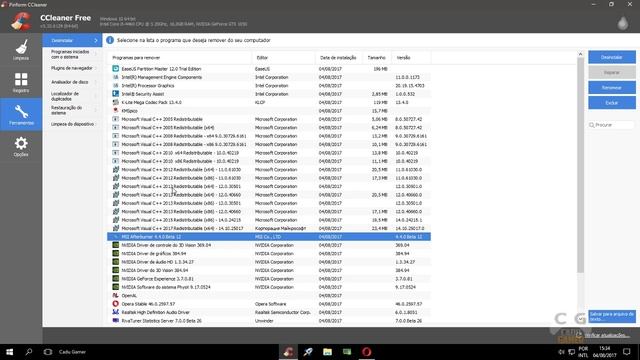Screen dimensions: 640x360
Task: Select Microsoft Visual C++ 2005 Redistributable (x64)
Action: 269,128
